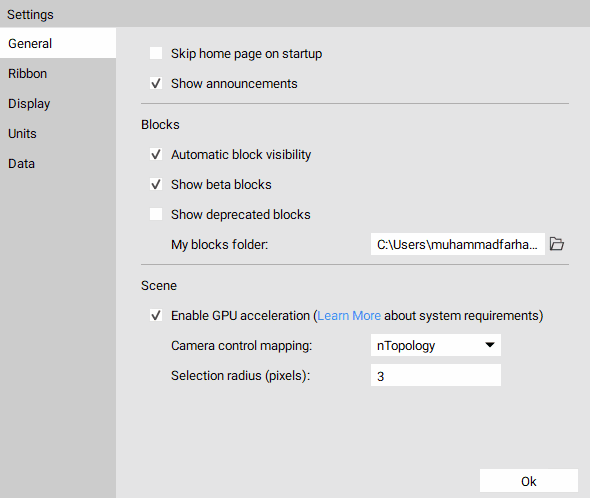Open the Camera control mapping dropdown
Viewport: 590px width, 498px height.
[x=436, y=345]
